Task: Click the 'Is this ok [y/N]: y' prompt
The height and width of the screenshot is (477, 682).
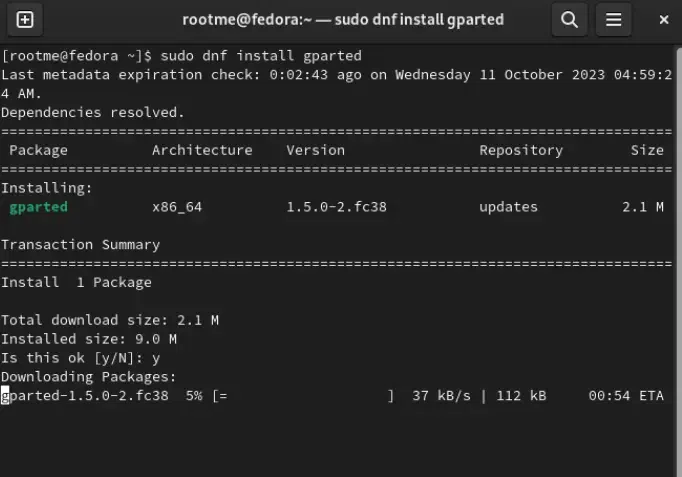Action: (81, 358)
